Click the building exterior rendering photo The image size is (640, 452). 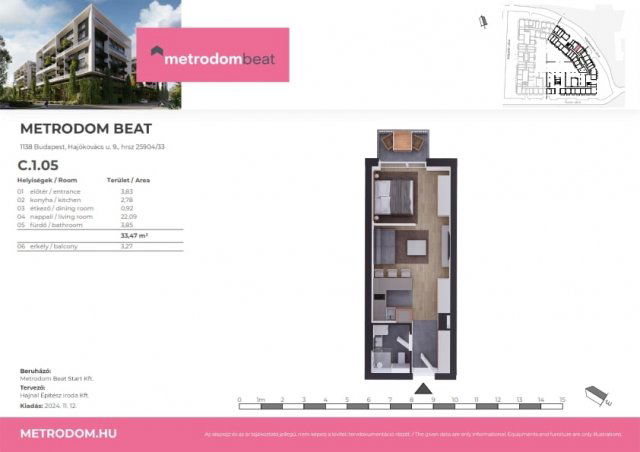(x=90, y=54)
